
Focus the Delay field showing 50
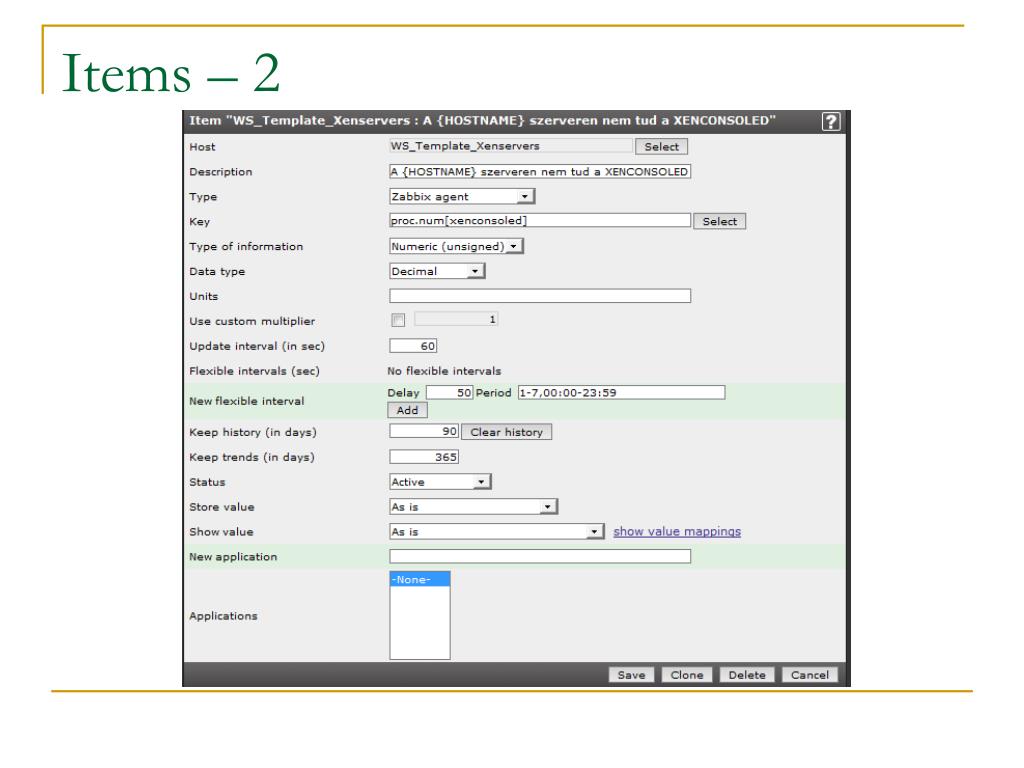(449, 392)
